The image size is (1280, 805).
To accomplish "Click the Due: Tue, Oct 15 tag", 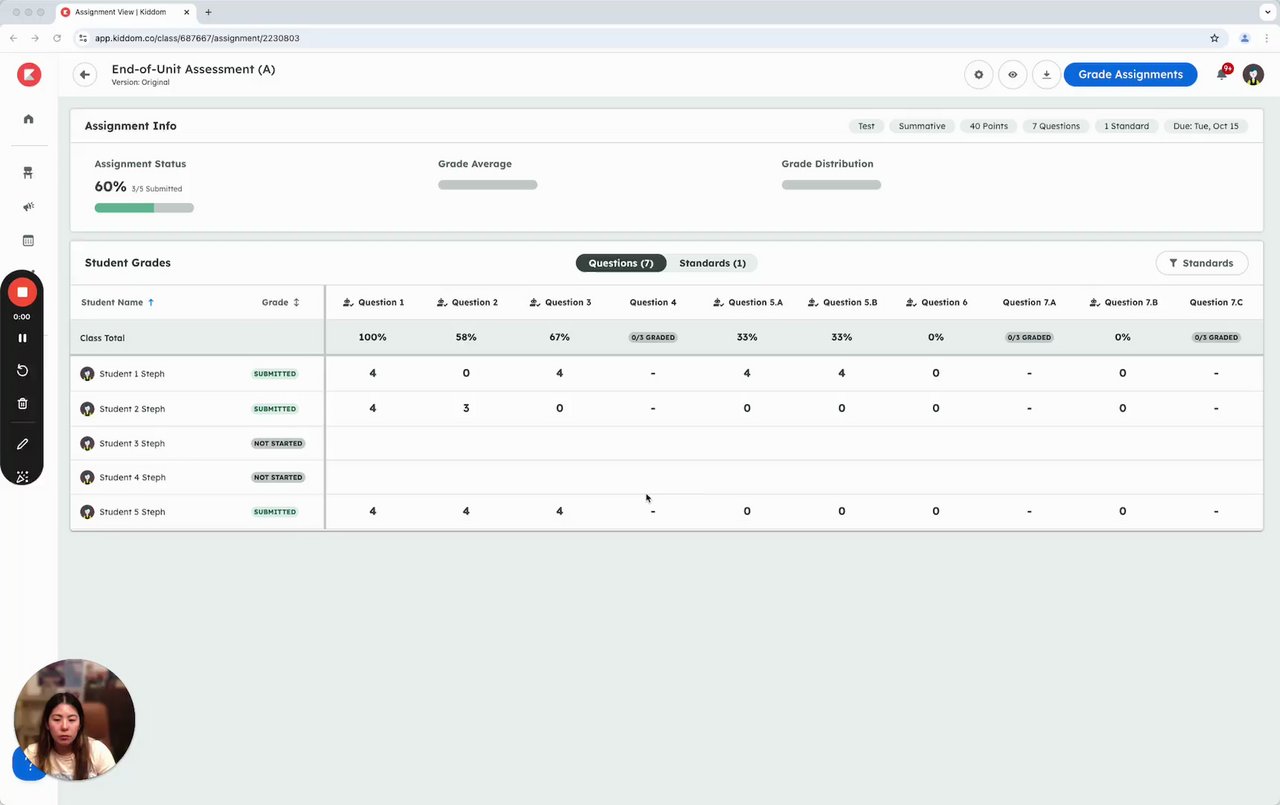I will 1206,126.
